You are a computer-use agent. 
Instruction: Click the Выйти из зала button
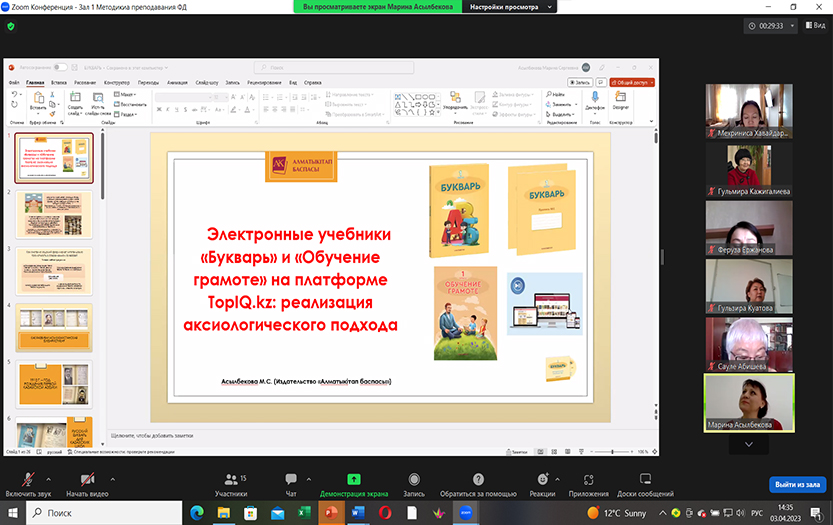[797, 484]
